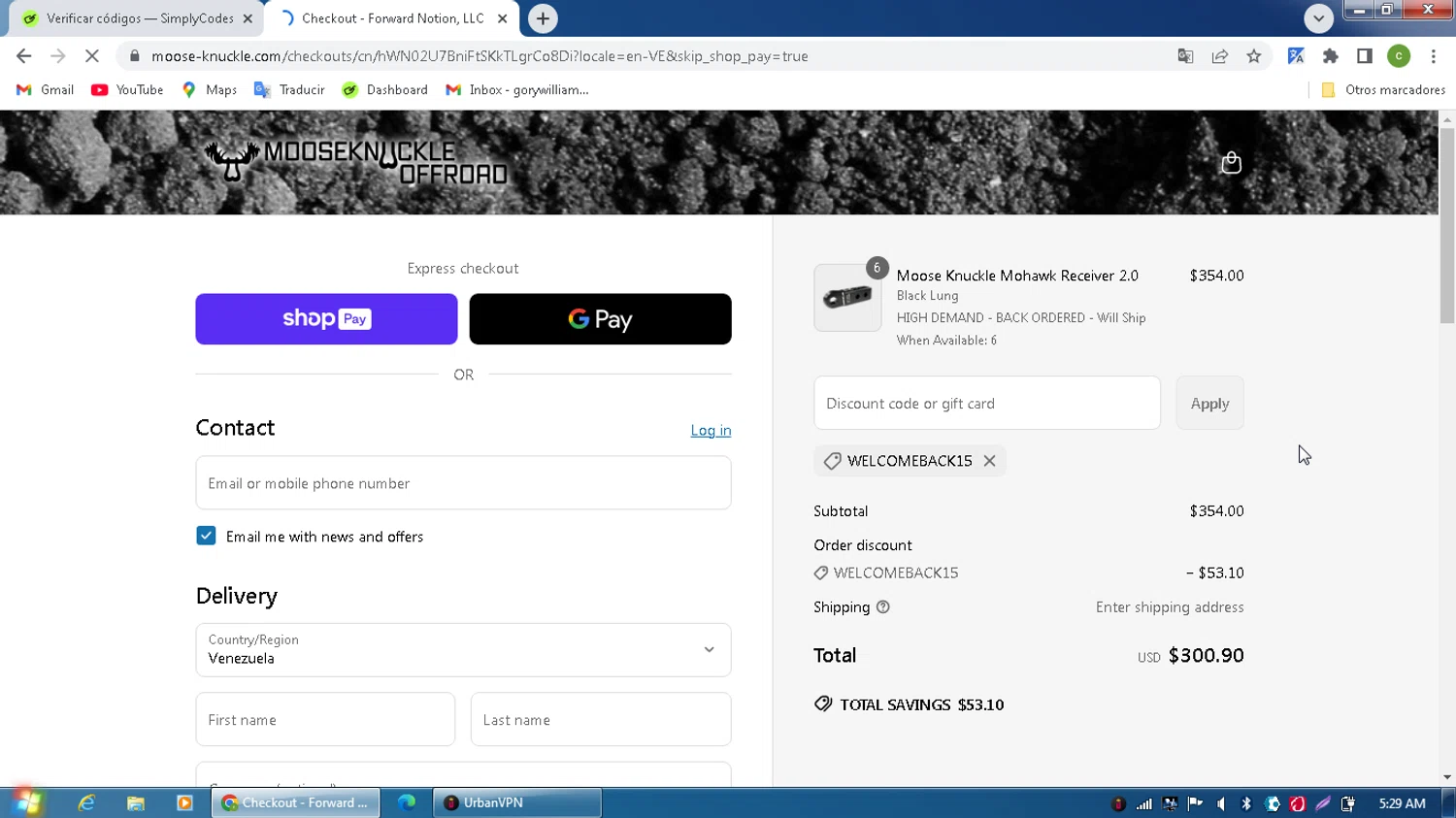1456x818 pixels.
Task: Toggle the browser side panel icon
Action: coord(1365,56)
